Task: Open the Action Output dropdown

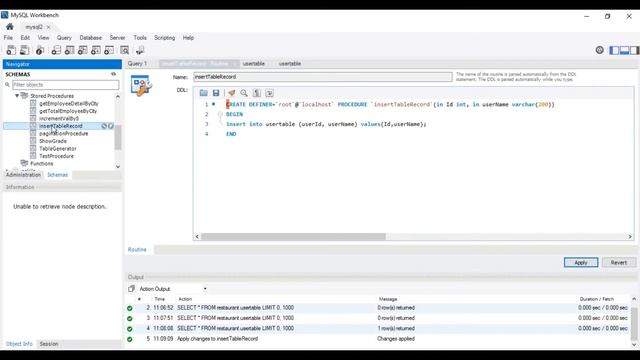Action: pyautogui.click(x=205, y=289)
